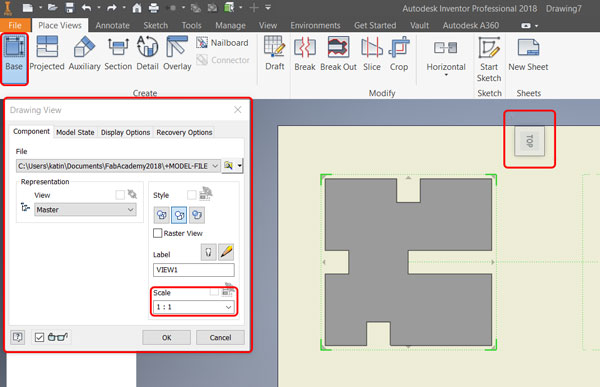Open an existing file browse button
This screenshot has width=600, height=387.
pyautogui.click(x=229, y=165)
